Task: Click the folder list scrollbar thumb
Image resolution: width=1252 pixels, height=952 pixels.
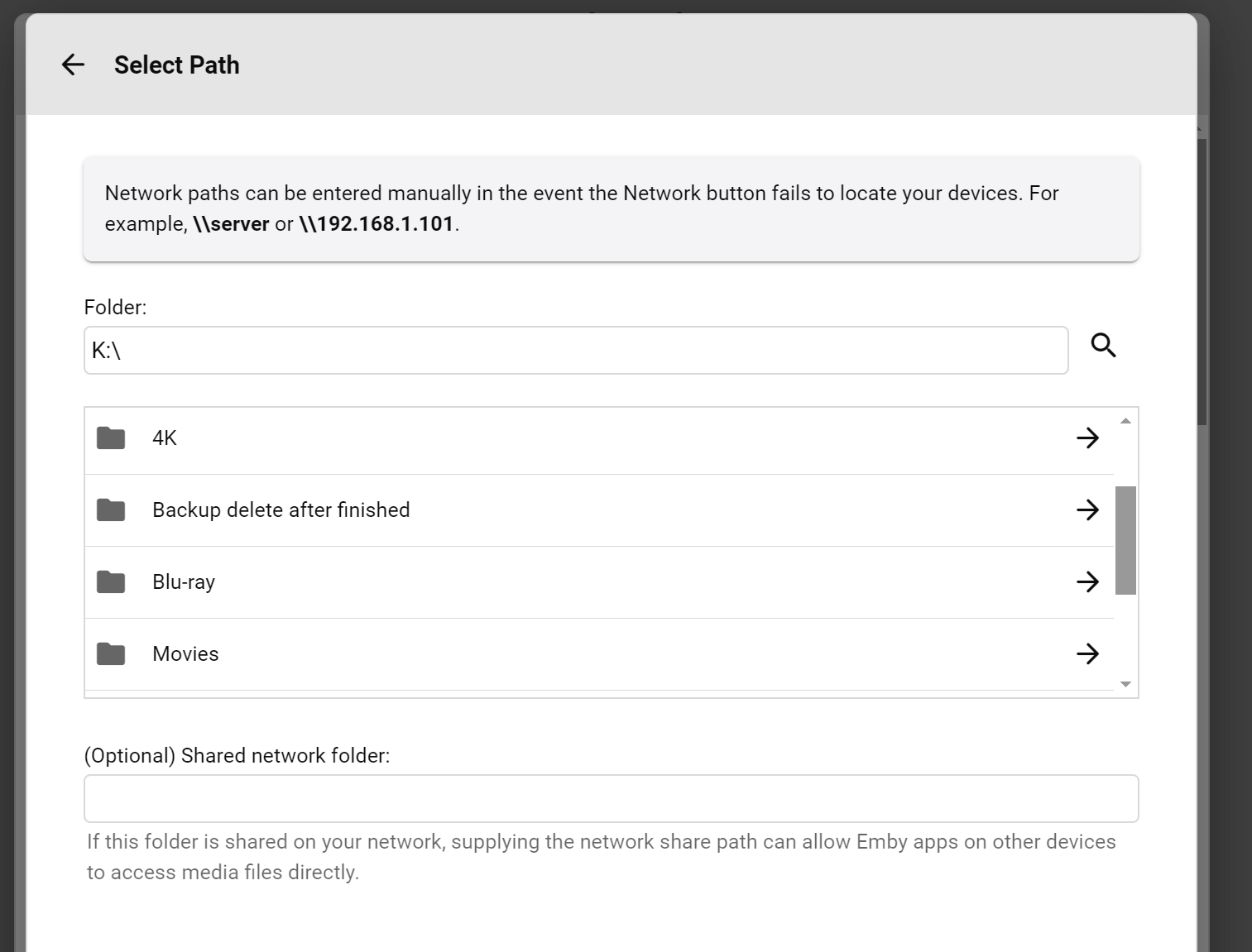Action: [1125, 540]
